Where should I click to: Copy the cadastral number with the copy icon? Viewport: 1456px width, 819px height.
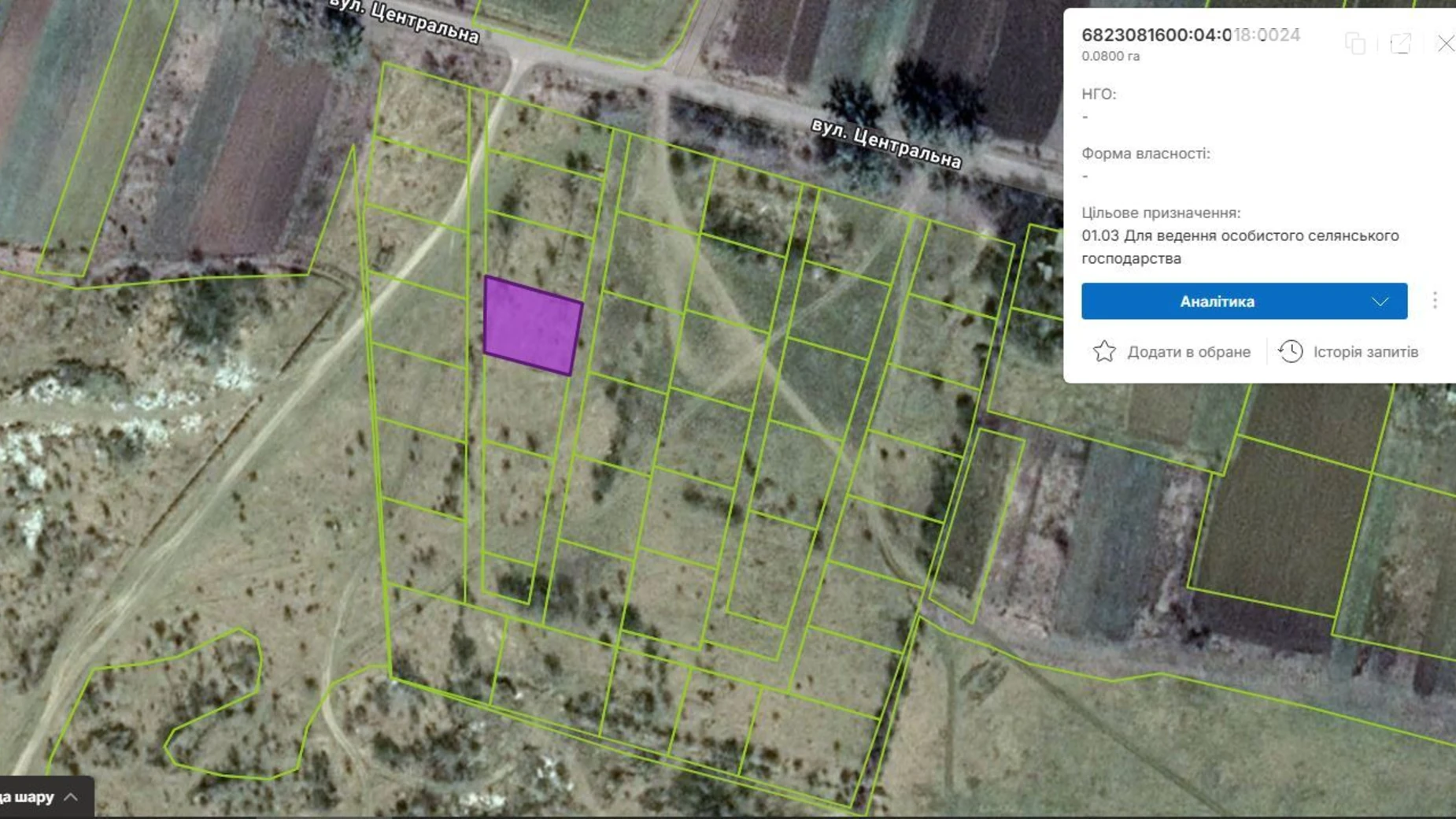point(1354,43)
